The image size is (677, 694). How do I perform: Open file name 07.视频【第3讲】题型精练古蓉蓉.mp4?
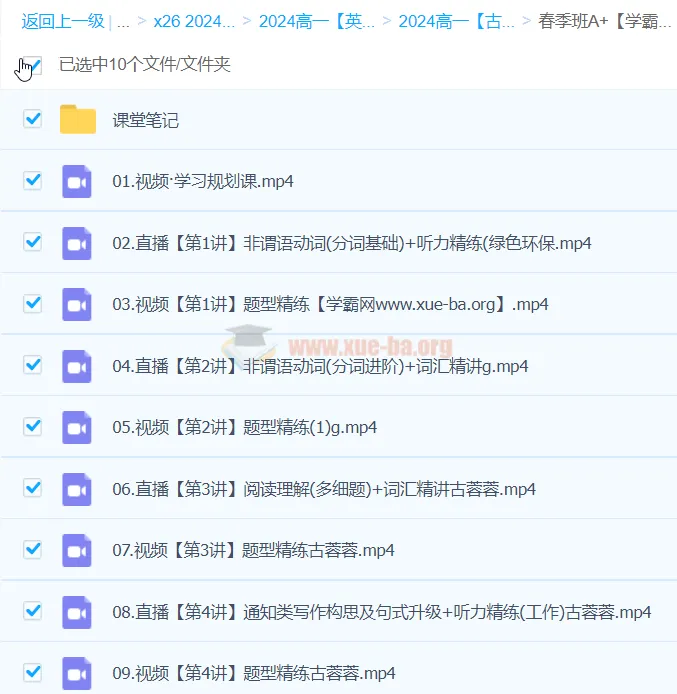pyautogui.click(x=253, y=551)
